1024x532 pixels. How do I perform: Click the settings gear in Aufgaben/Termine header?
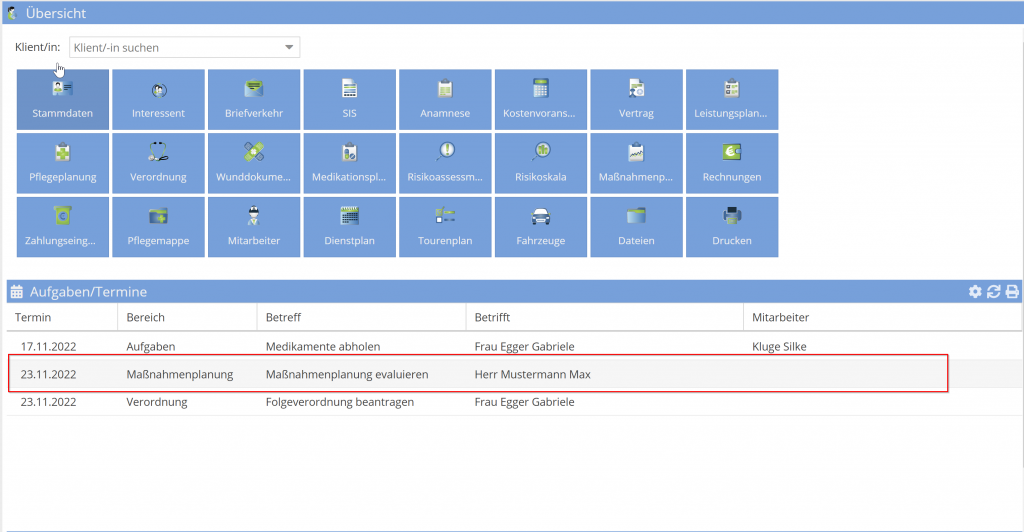point(975,292)
